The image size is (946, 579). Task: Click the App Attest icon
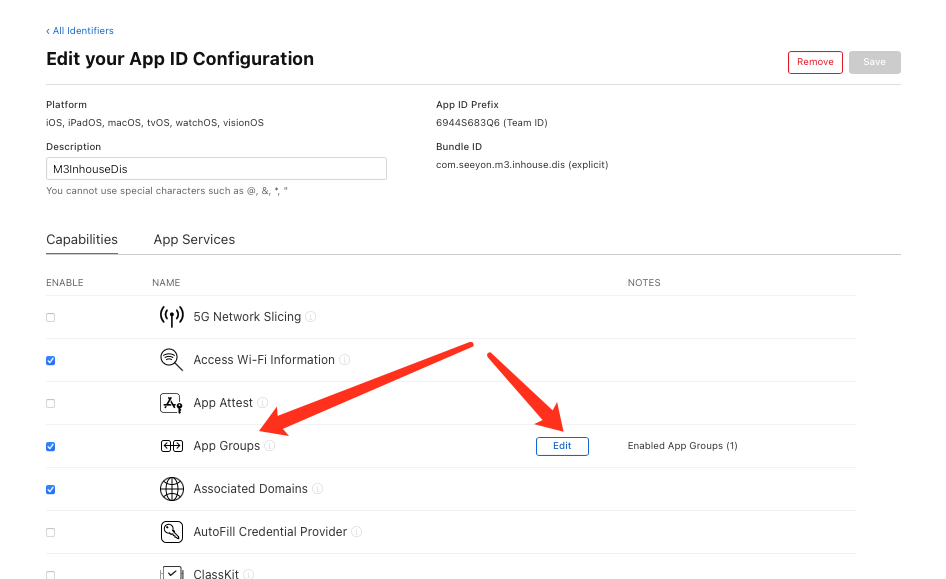click(171, 403)
